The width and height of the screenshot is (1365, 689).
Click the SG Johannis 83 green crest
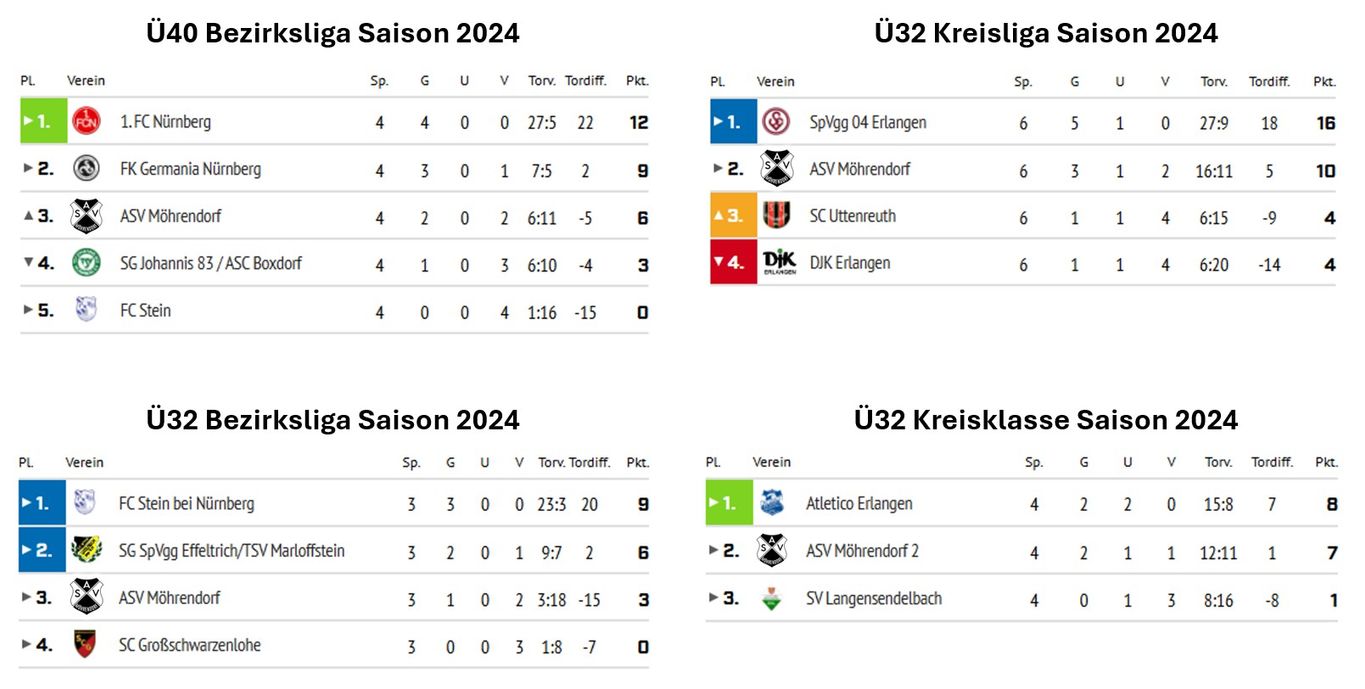pyautogui.click(x=87, y=263)
